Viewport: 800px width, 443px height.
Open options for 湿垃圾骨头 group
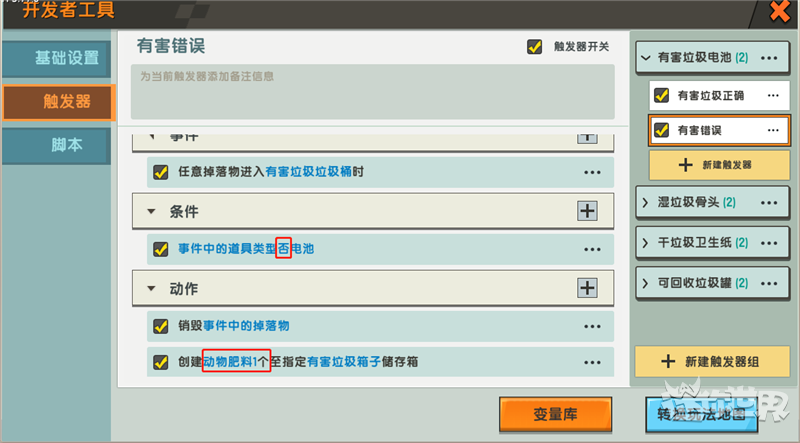(x=769, y=203)
